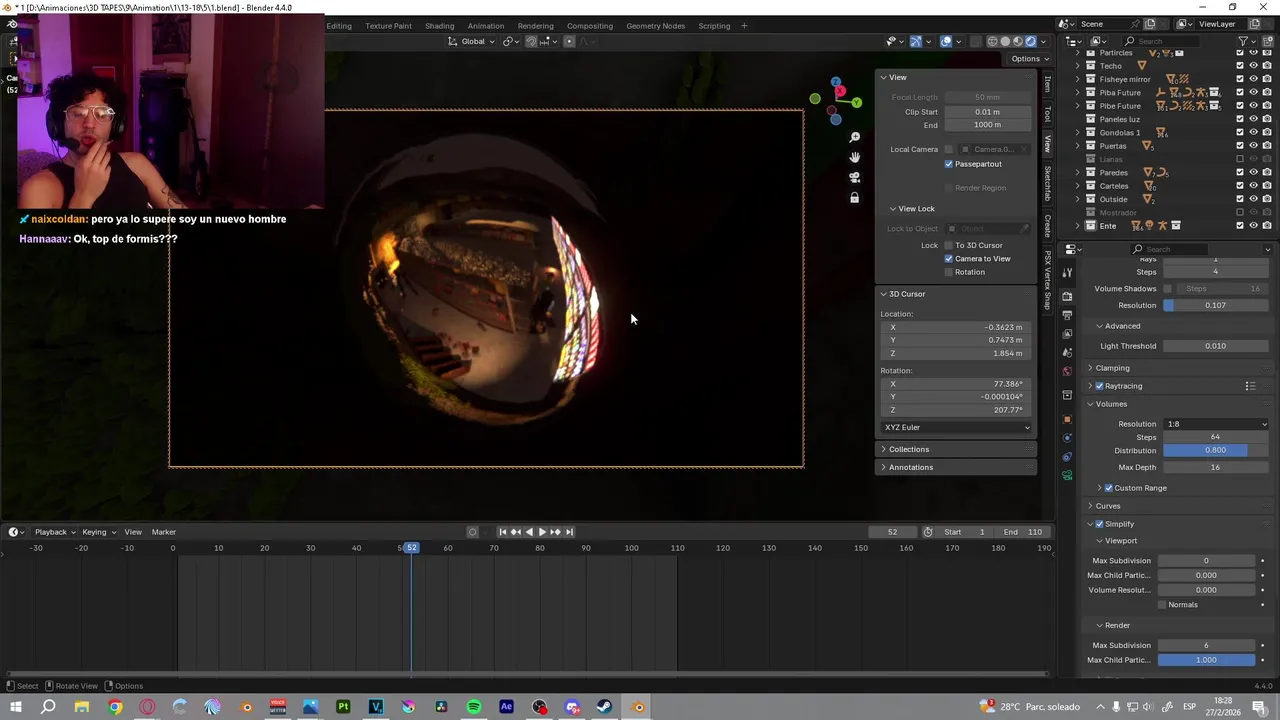Uncheck the Passepartout checkbox
Viewport: 1280px width, 720px height.
[949, 164]
